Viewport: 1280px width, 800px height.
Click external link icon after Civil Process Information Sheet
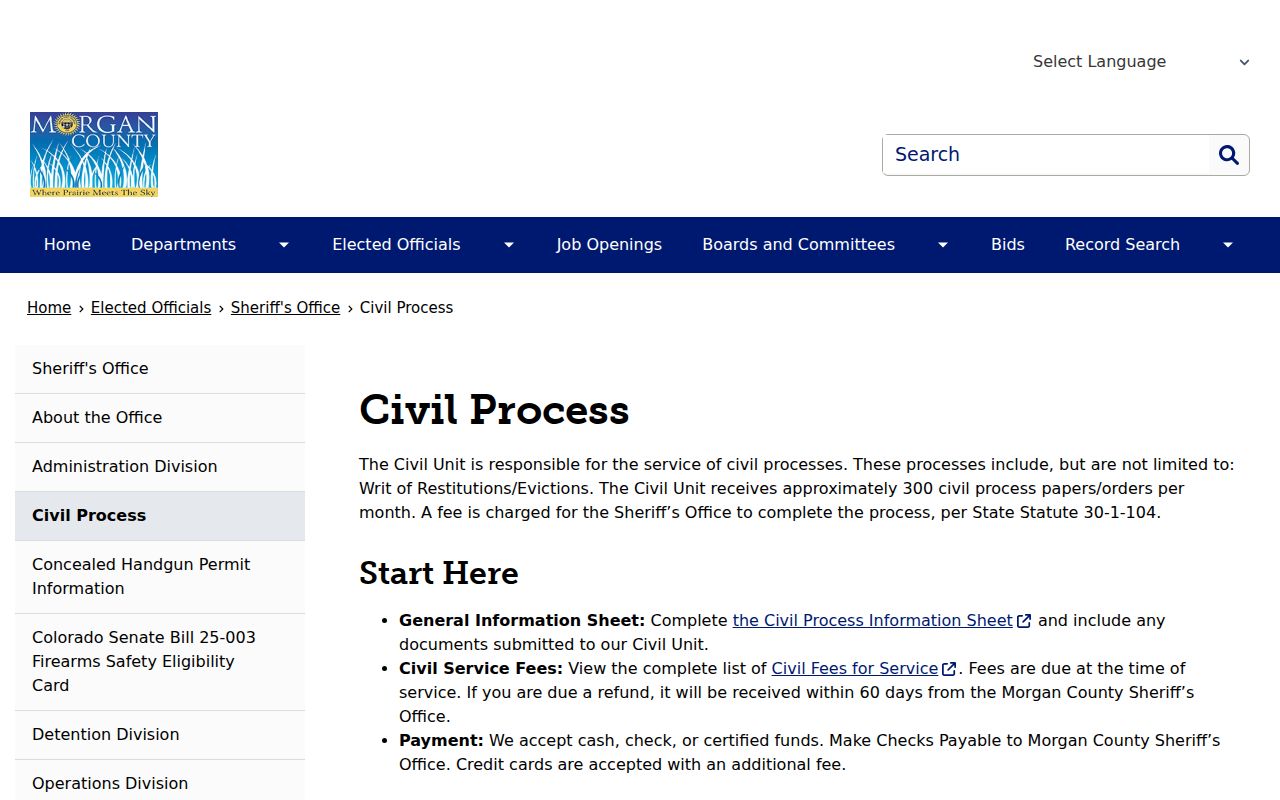[x=1024, y=621]
